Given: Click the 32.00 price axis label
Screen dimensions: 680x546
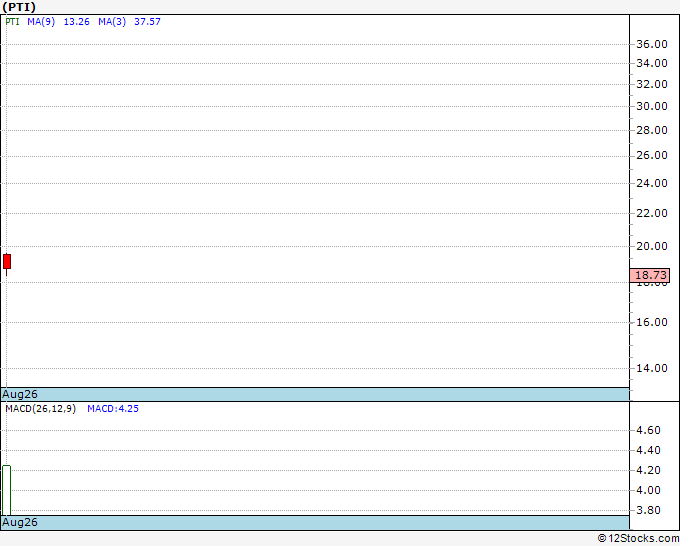Looking at the screenshot, I should [x=652, y=84].
